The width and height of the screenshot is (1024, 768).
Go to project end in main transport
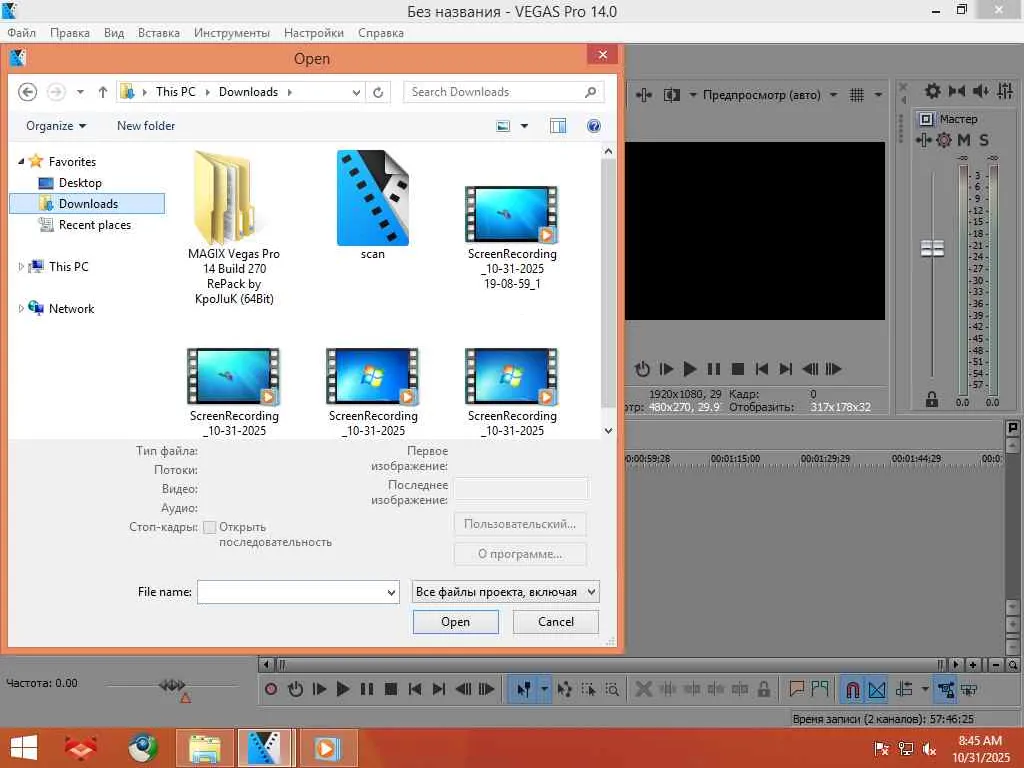[439, 689]
